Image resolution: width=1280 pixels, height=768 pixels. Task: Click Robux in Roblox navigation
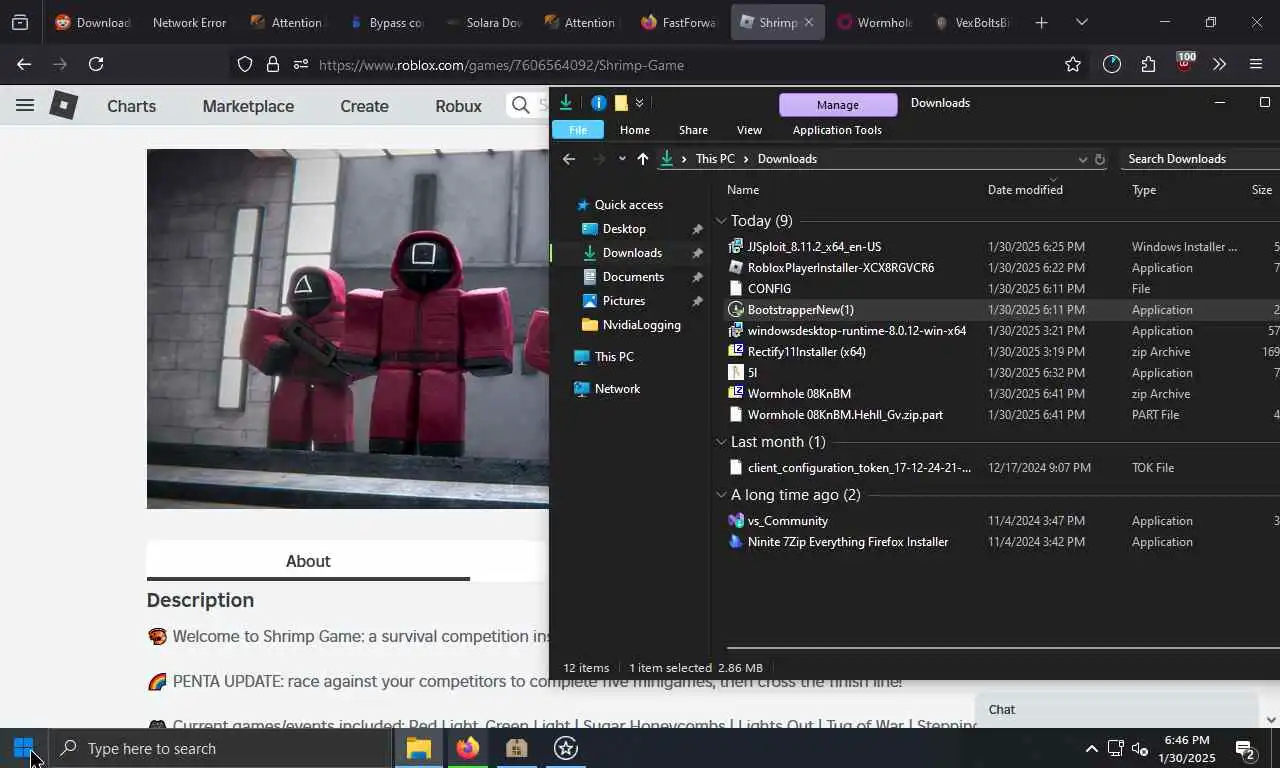pyautogui.click(x=458, y=106)
